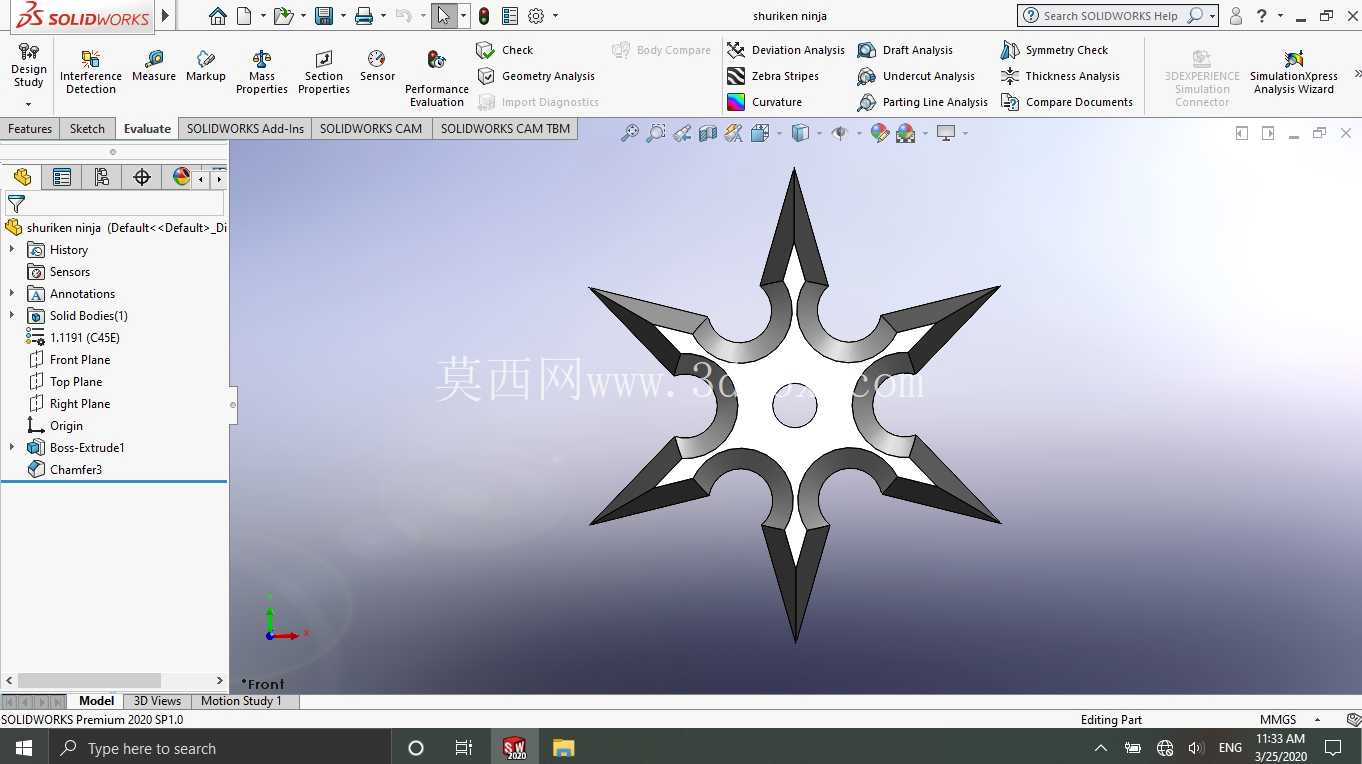Switch to the Features tab
Image resolution: width=1362 pixels, height=764 pixels.
pyautogui.click(x=30, y=128)
